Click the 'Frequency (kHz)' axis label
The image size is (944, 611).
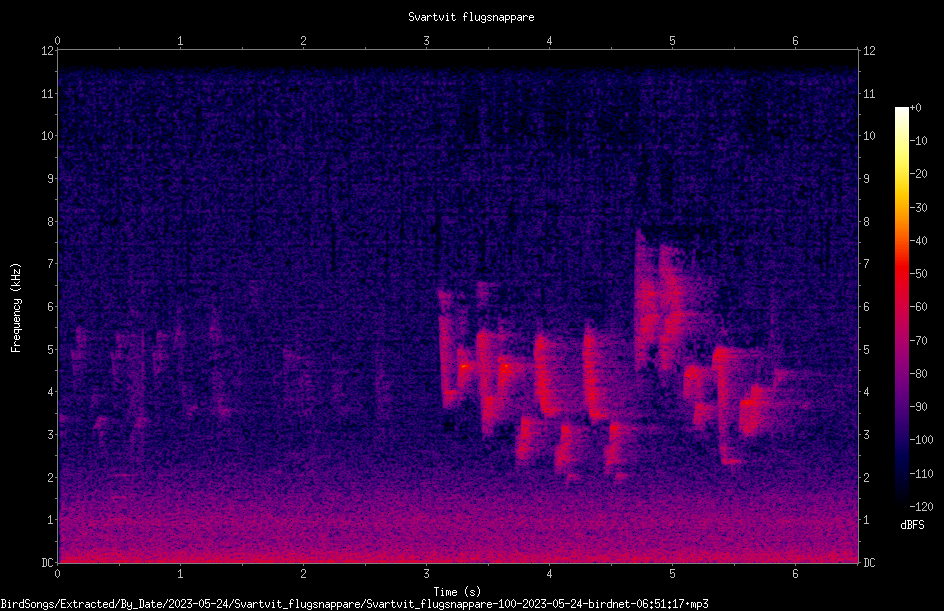16,308
